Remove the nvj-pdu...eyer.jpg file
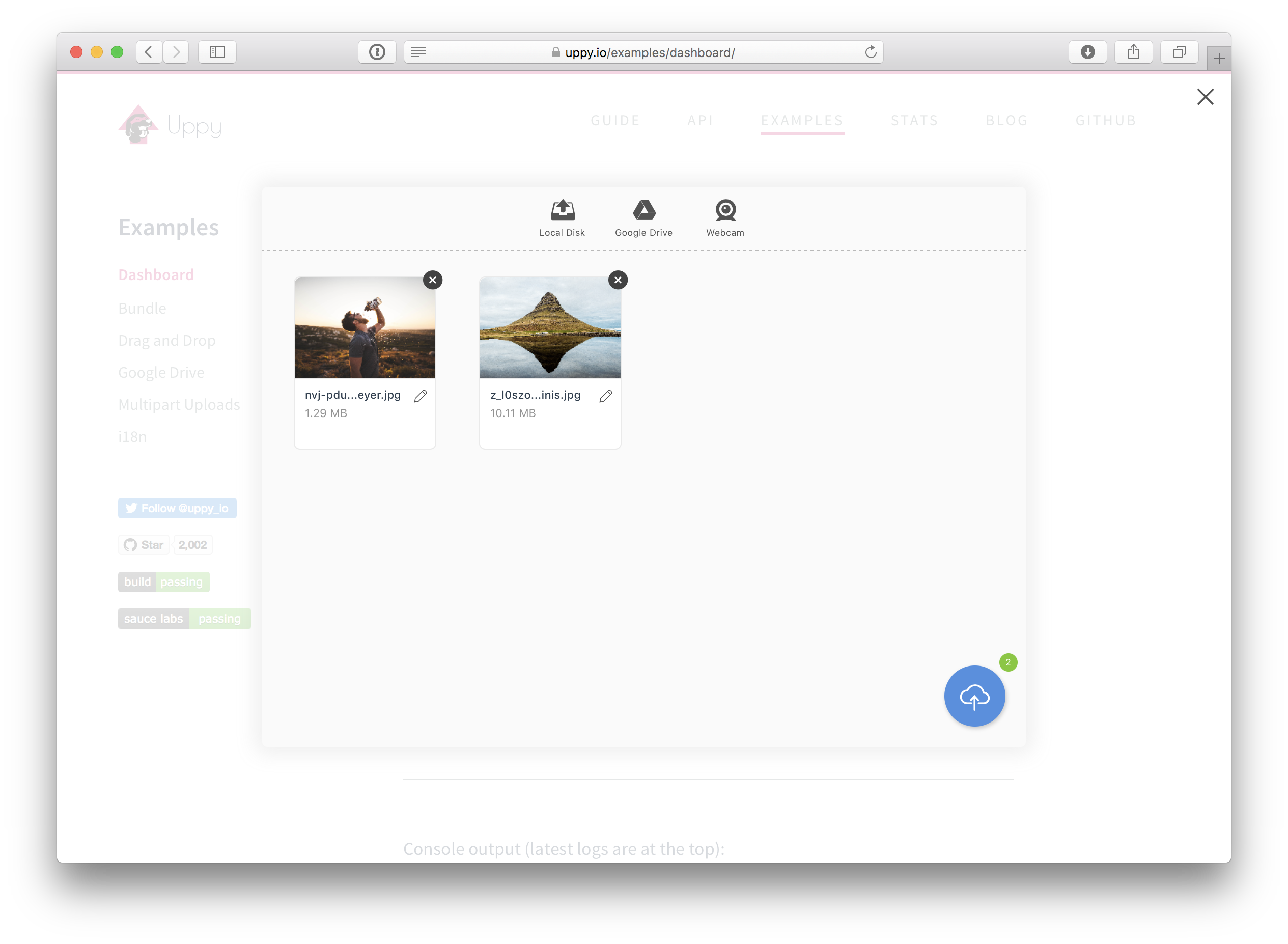This screenshot has height=944, width=1288. tap(432, 280)
